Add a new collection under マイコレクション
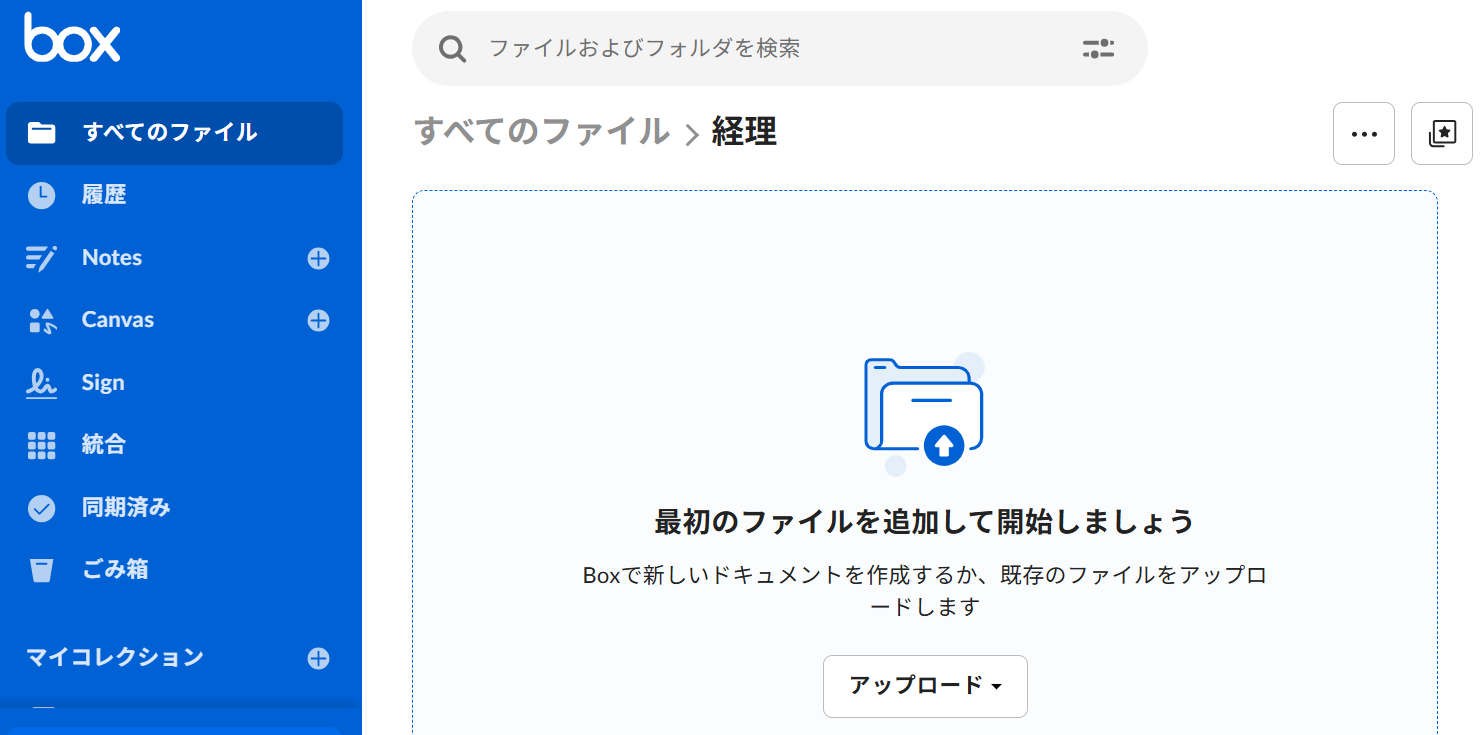The width and height of the screenshot is (1482, 735). click(x=318, y=657)
